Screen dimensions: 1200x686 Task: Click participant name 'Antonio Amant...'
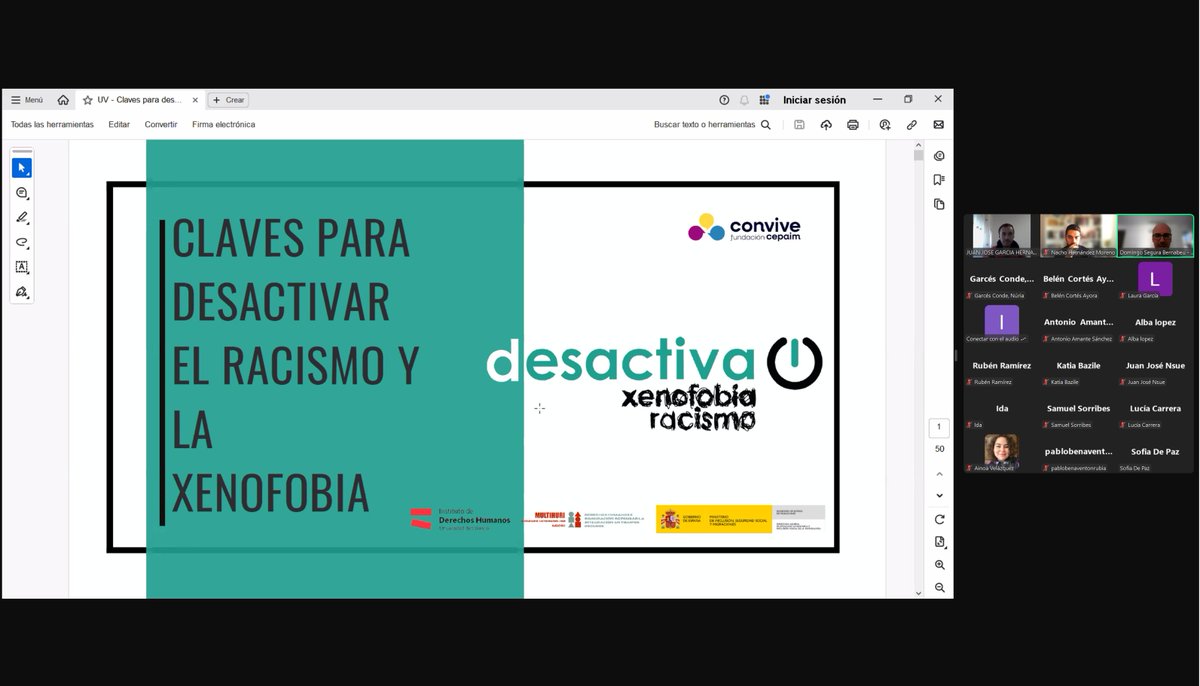pos(1078,322)
